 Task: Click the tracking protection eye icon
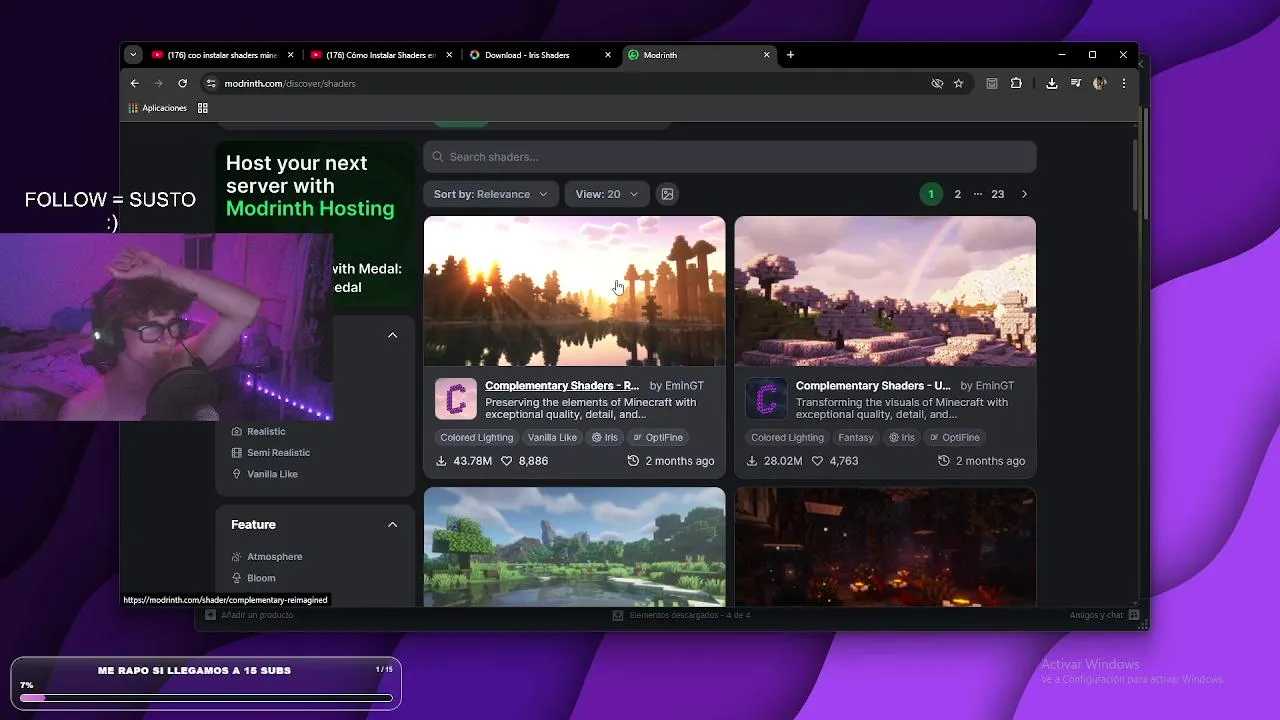tap(937, 83)
